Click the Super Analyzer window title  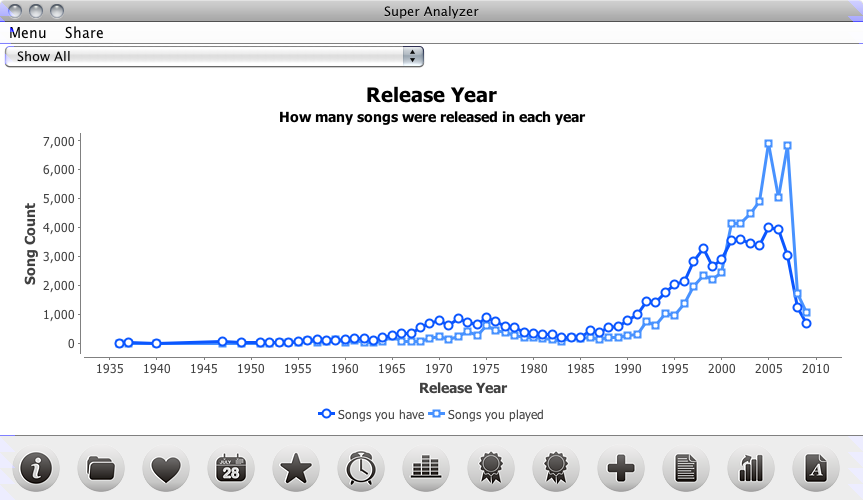pos(431,11)
